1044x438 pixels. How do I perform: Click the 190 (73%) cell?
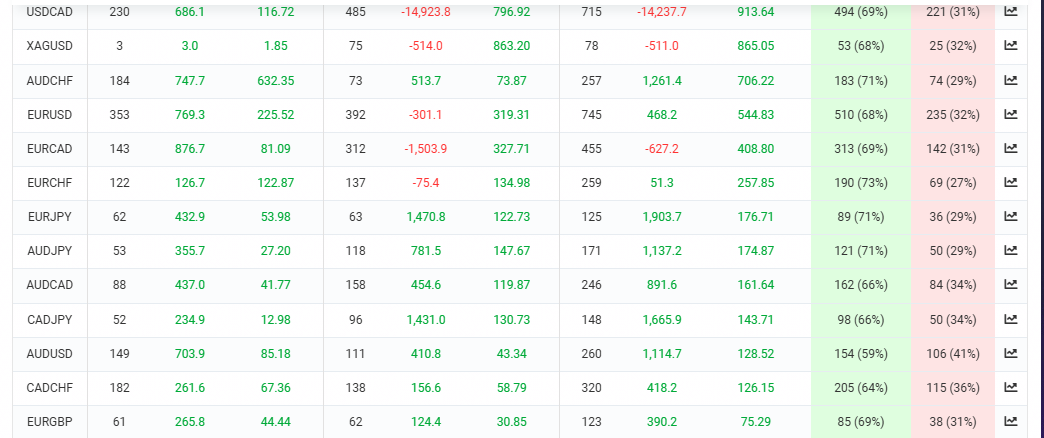click(x=861, y=183)
